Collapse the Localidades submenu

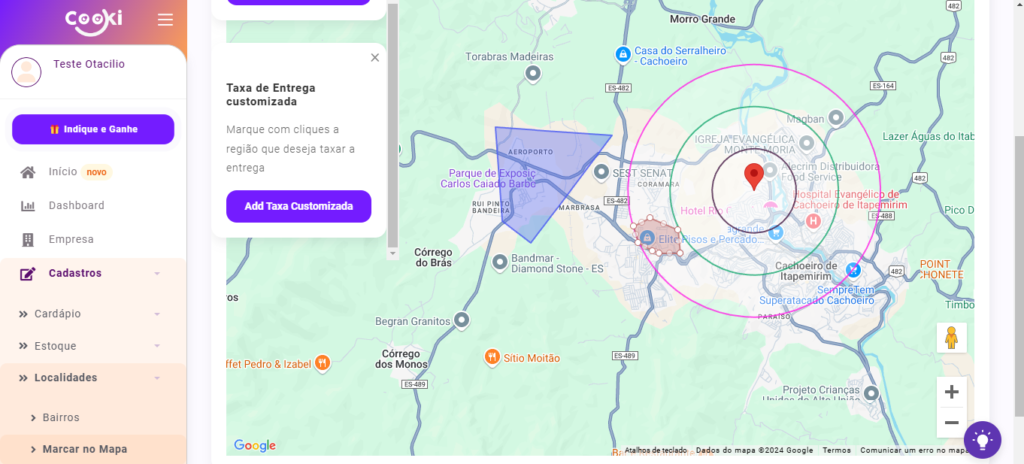click(x=157, y=378)
